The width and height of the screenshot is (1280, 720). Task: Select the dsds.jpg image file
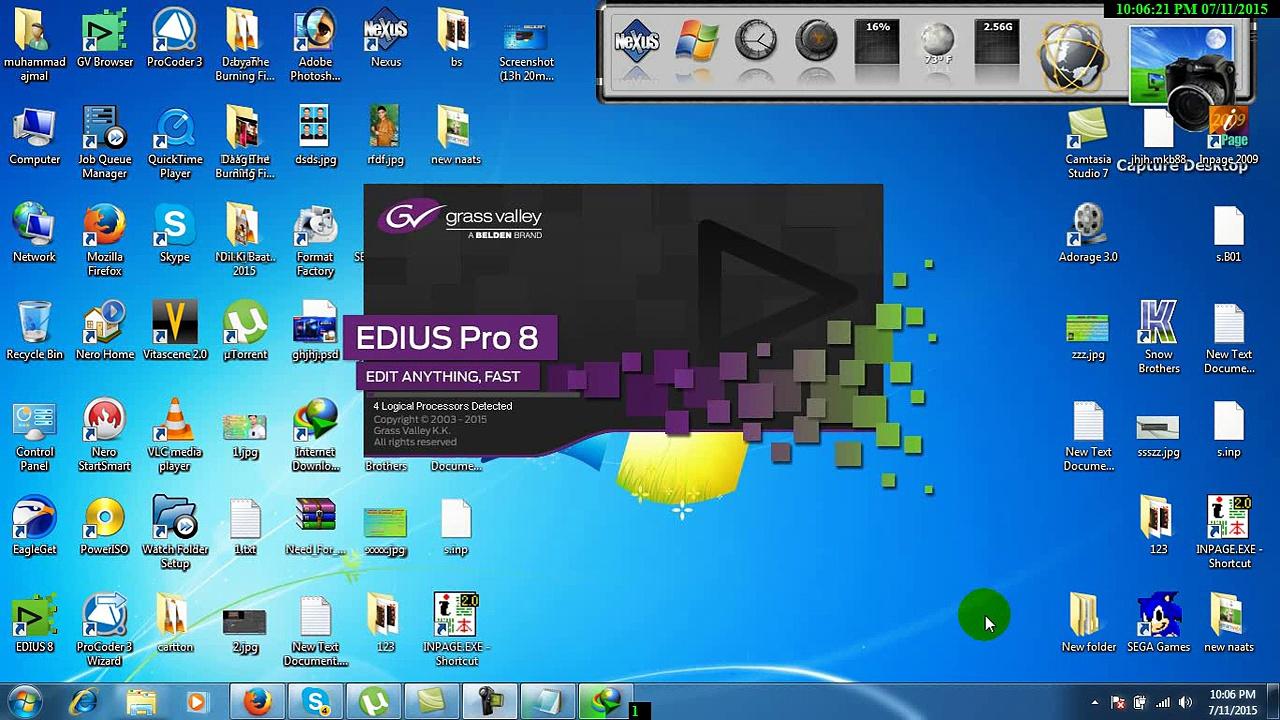coord(315,137)
